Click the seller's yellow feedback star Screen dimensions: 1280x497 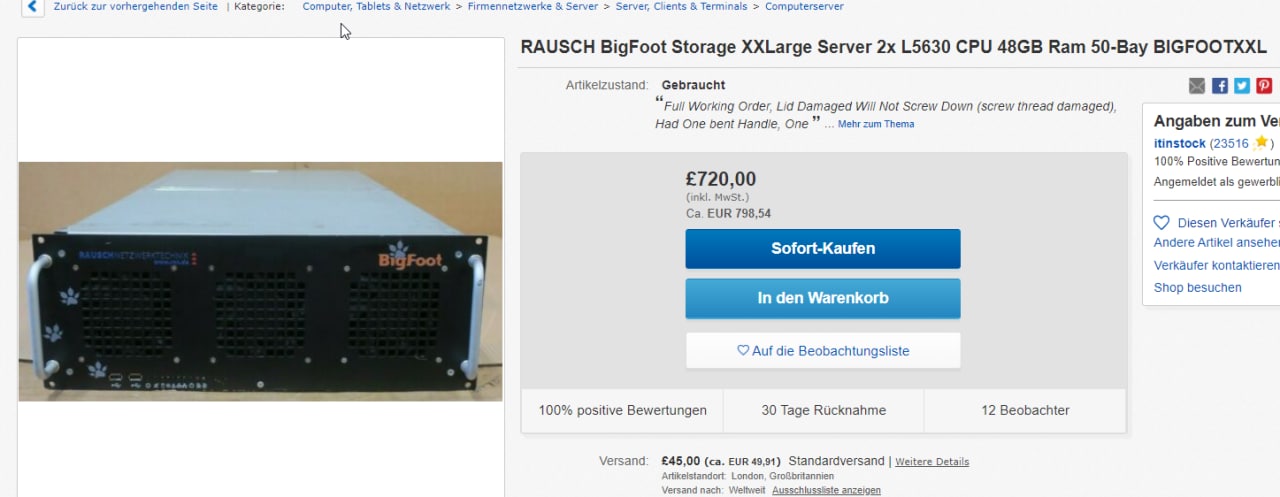point(1261,143)
